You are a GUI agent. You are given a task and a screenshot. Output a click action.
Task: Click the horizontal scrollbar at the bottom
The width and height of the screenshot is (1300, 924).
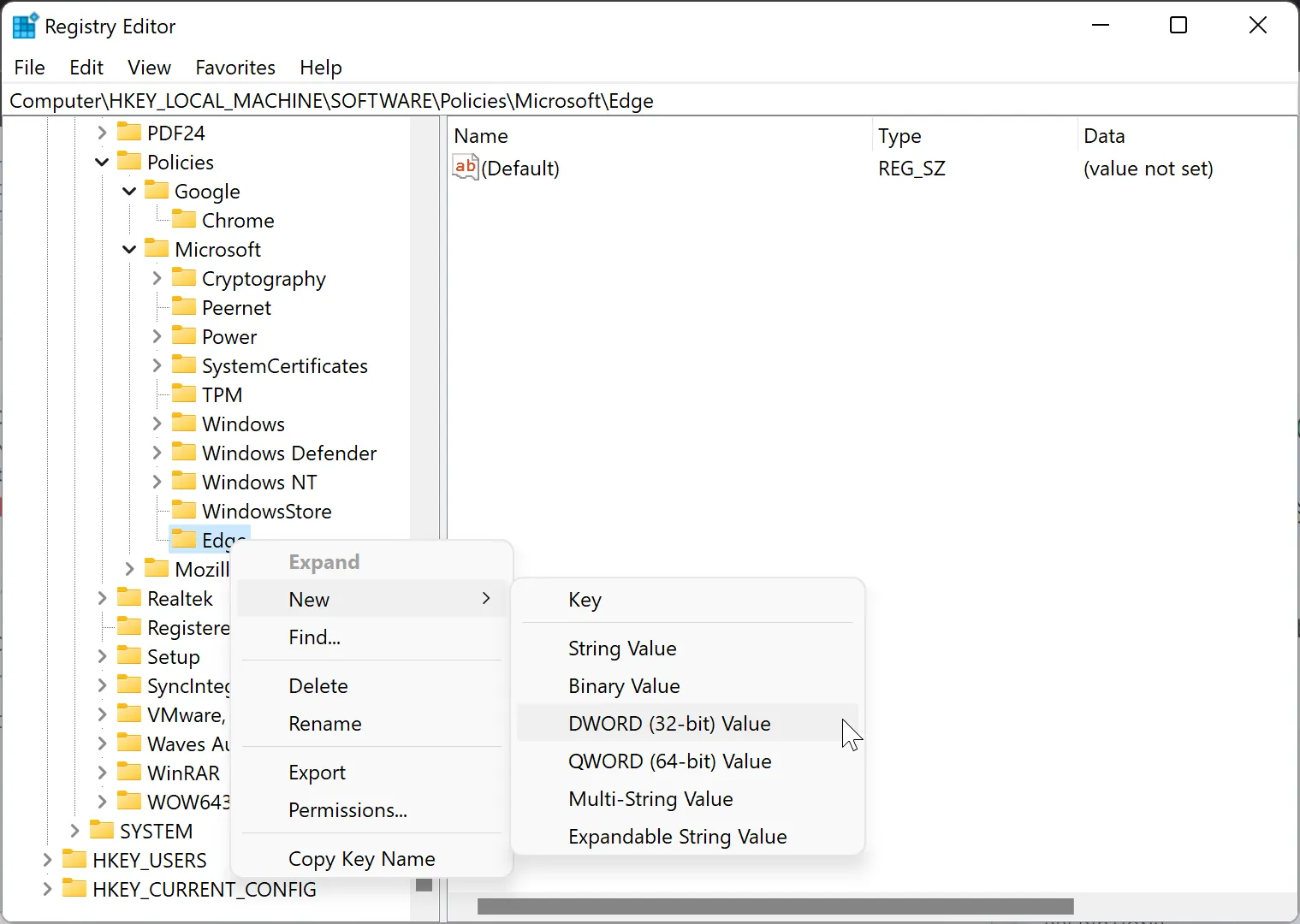click(775, 906)
